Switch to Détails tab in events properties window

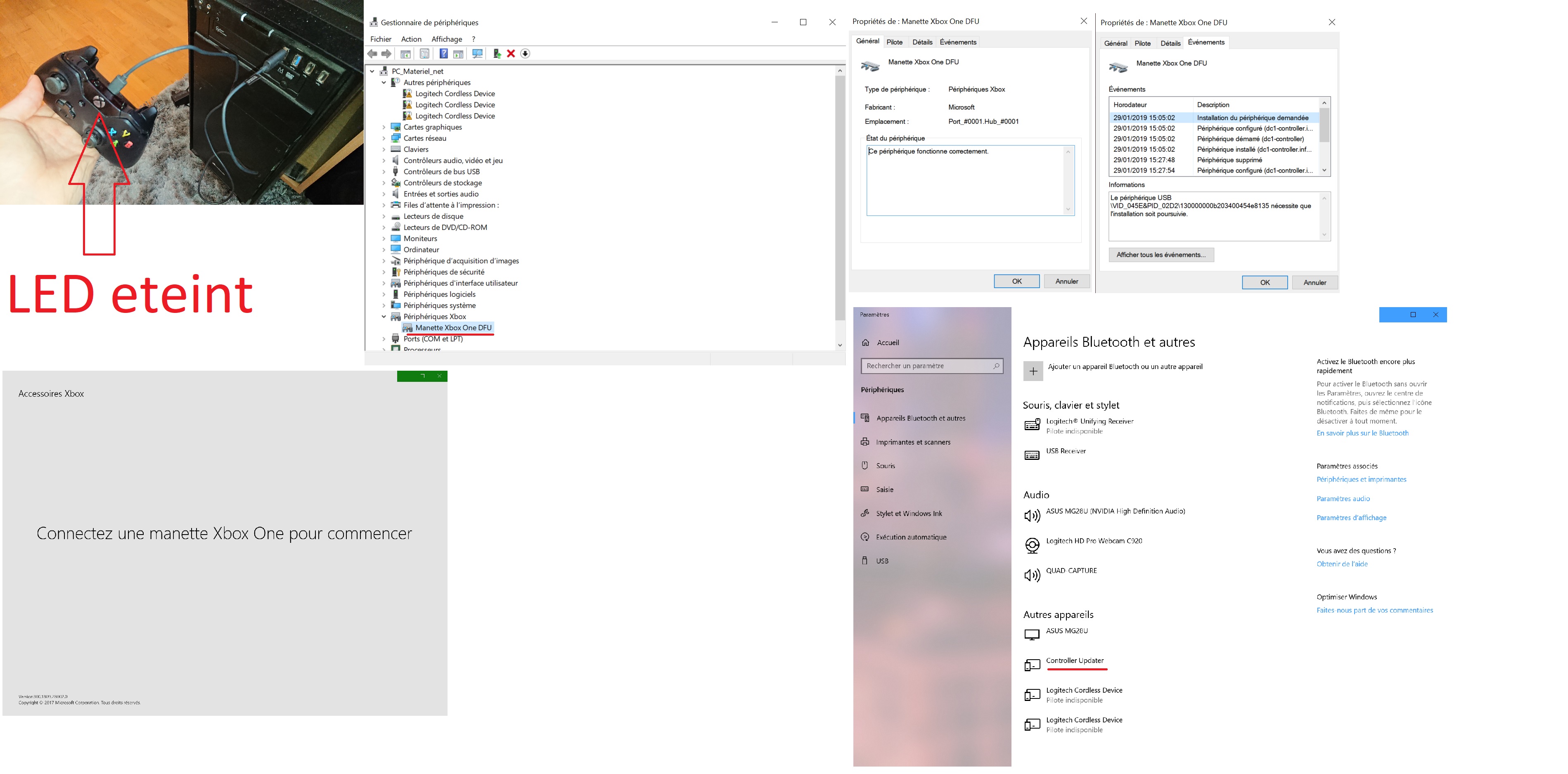1170,43
